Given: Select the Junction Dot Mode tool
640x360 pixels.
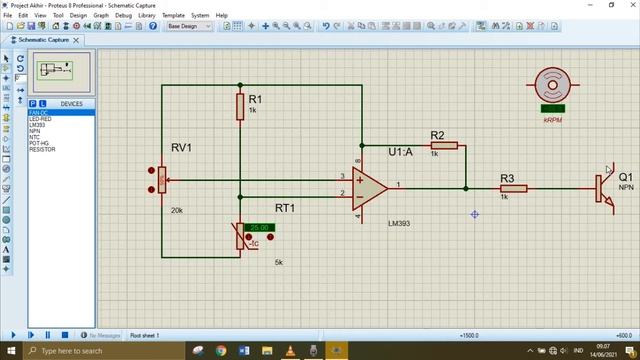Looking at the screenshot, I should (x=6, y=78).
